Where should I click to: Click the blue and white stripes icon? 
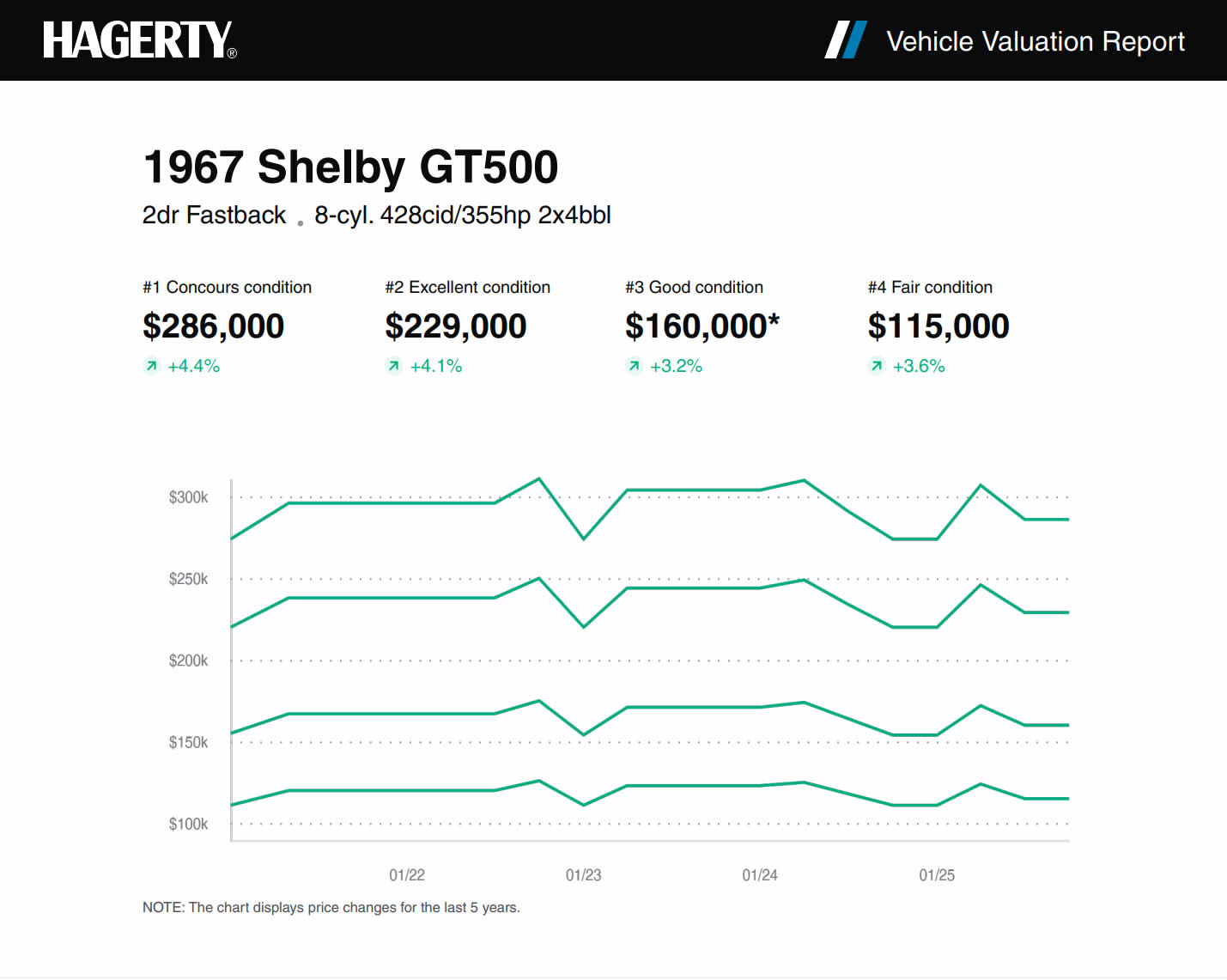846,40
